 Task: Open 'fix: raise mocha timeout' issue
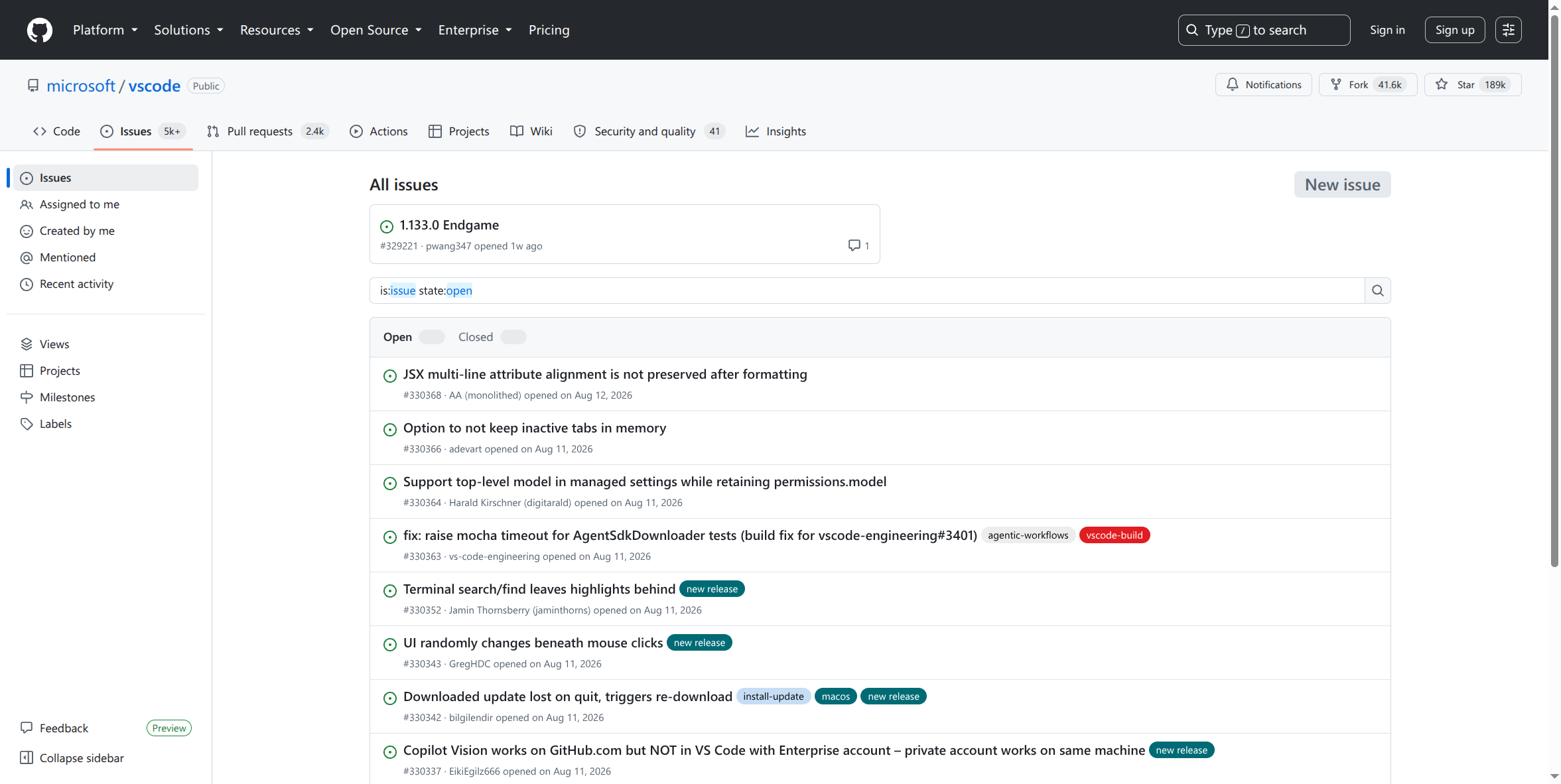(x=690, y=535)
